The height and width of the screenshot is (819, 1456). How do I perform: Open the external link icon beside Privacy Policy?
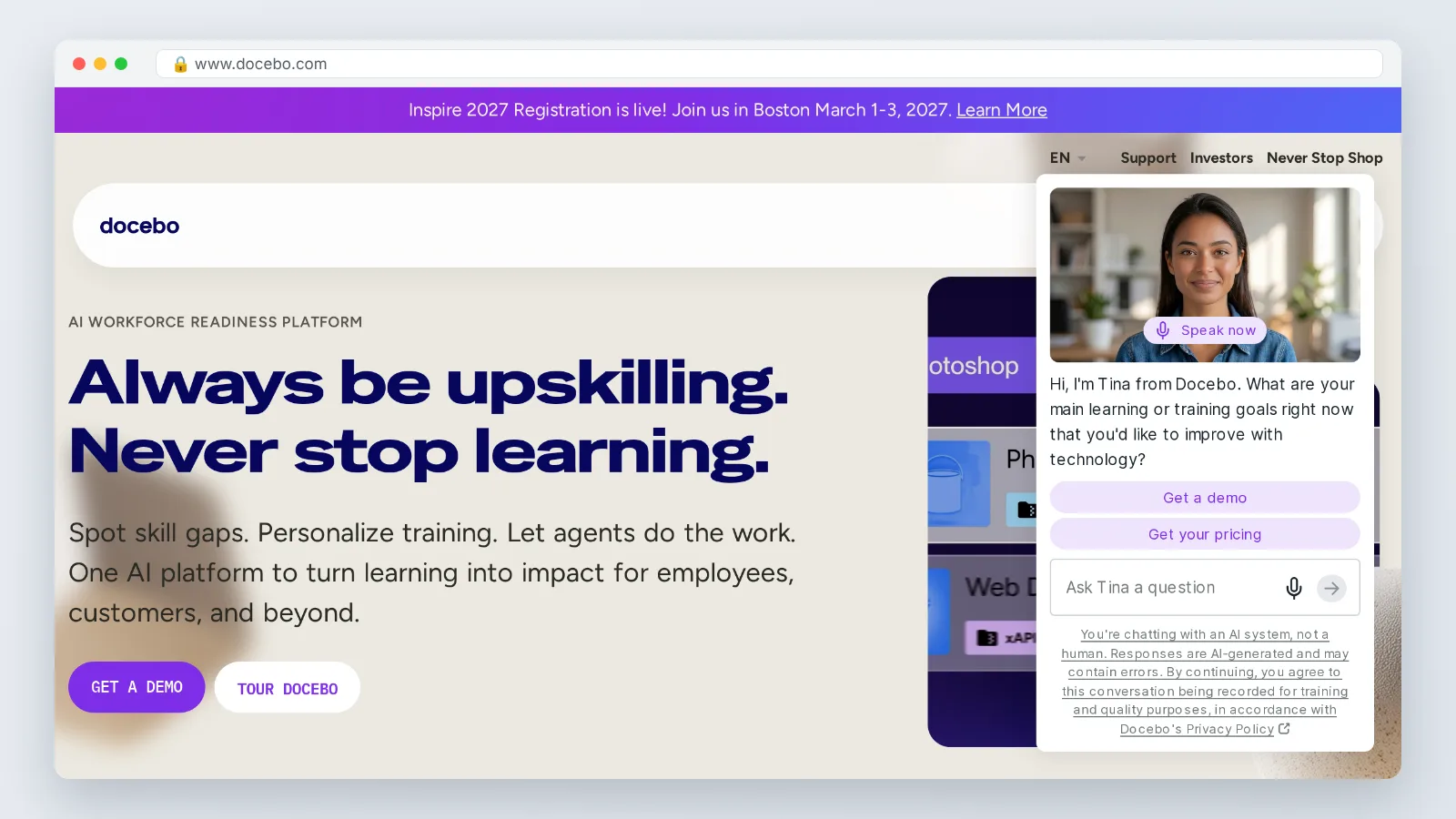coord(1284,728)
